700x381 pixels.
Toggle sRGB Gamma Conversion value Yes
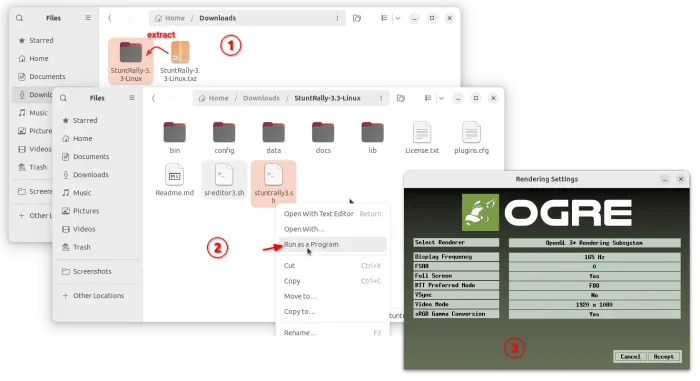[594, 314]
